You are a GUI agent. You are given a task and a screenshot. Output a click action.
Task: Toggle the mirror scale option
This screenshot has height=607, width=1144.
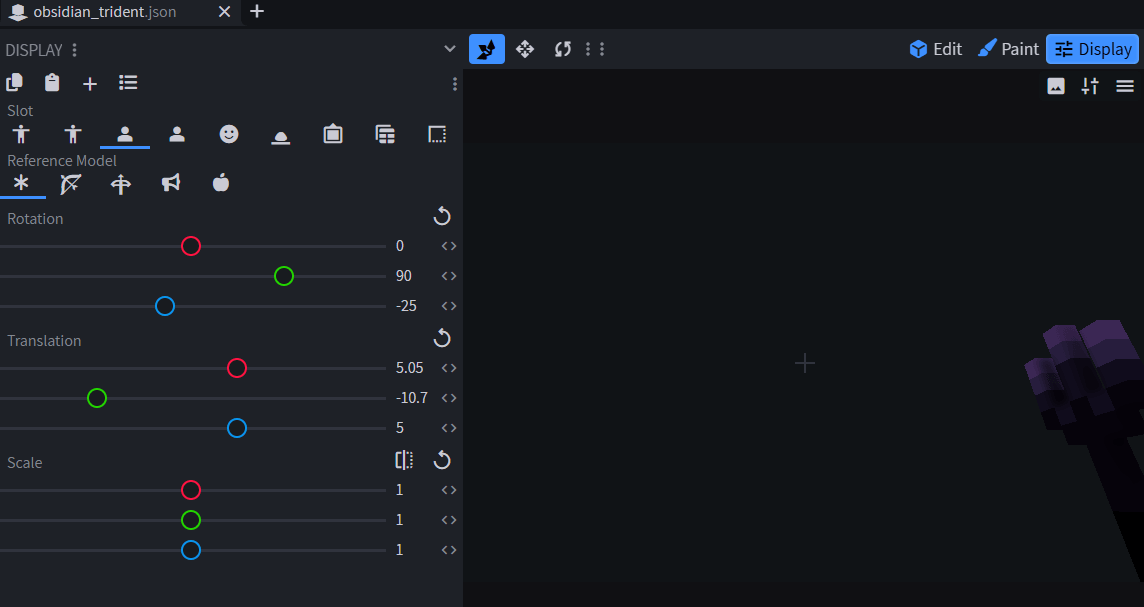point(404,460)
